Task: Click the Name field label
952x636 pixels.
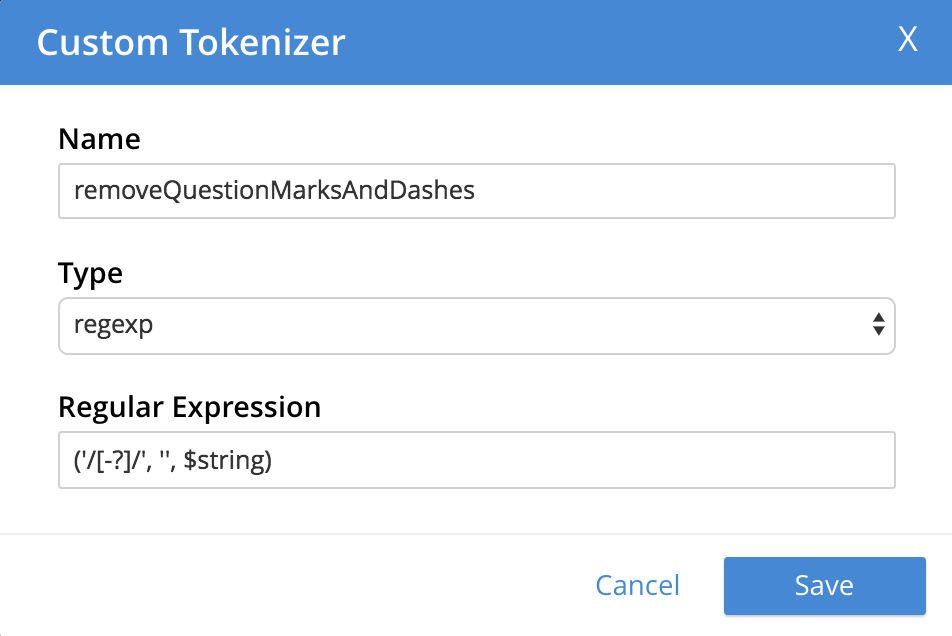Action: coord(99,138)
